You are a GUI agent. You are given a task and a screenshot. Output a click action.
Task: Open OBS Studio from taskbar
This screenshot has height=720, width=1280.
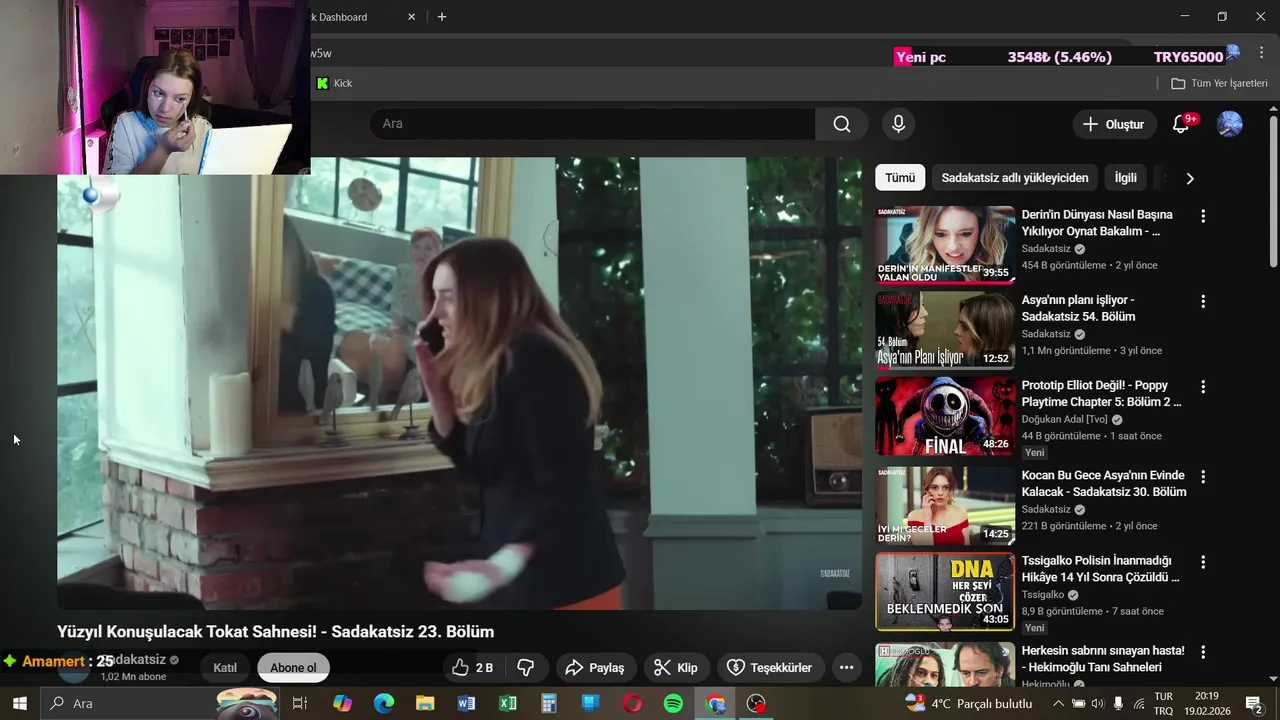(x=756, y=703)
